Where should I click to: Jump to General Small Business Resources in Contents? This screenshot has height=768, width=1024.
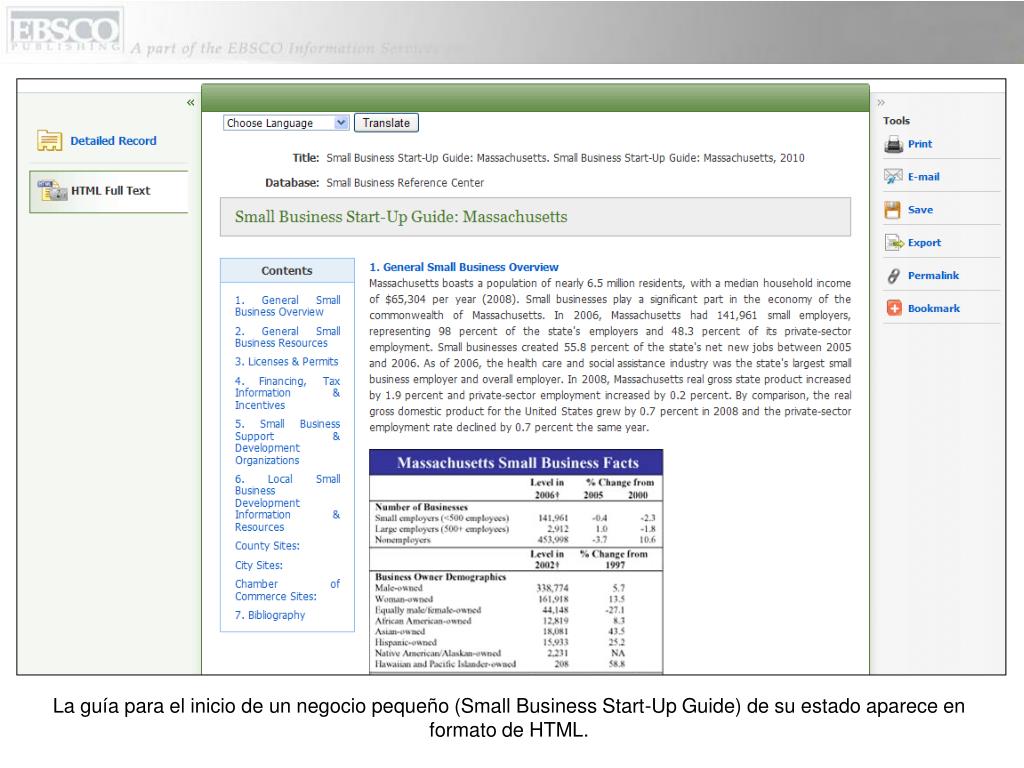pos(287,337)
